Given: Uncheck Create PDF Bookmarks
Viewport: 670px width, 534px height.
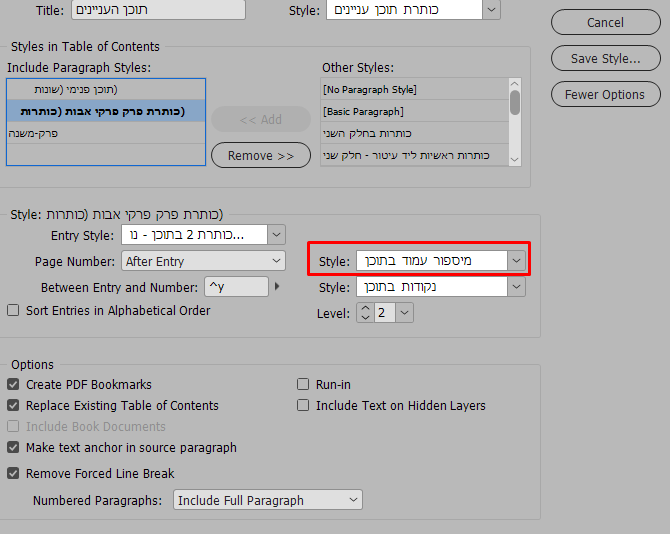Looking at the screenshot, I should click(13, 384).
